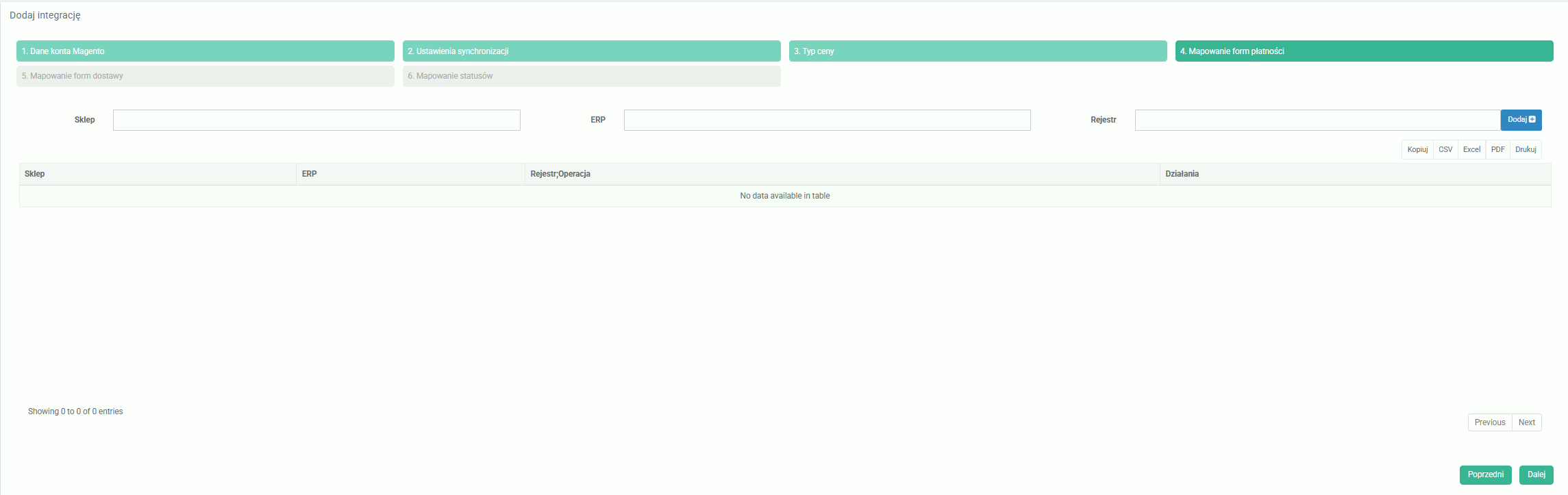Open step 6 Mapowanie statusów
Screen dimensions: 1568x495
pyautogui.click(x=591, y=76)
